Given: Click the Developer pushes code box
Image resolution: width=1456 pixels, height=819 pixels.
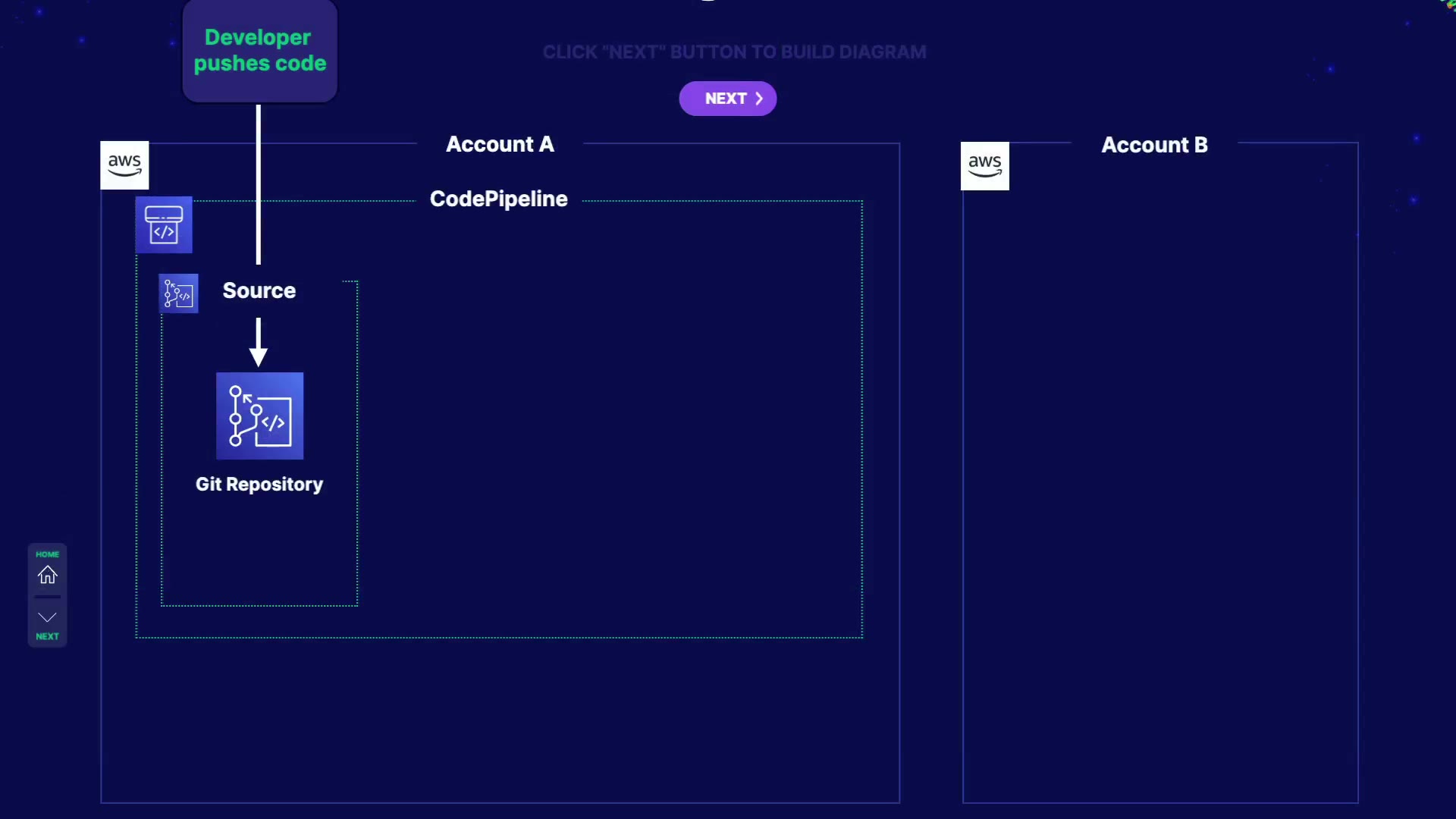Looking at the screenshot, I should [259, 51].
